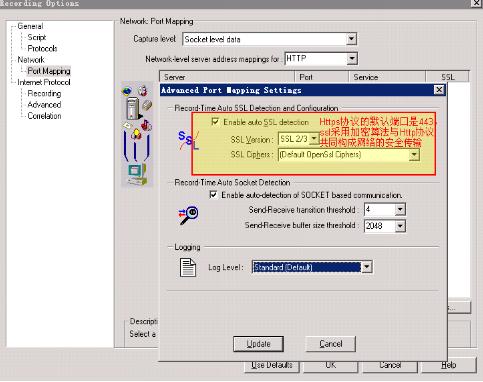Select Script in the options tree

(x=37, y=37)
